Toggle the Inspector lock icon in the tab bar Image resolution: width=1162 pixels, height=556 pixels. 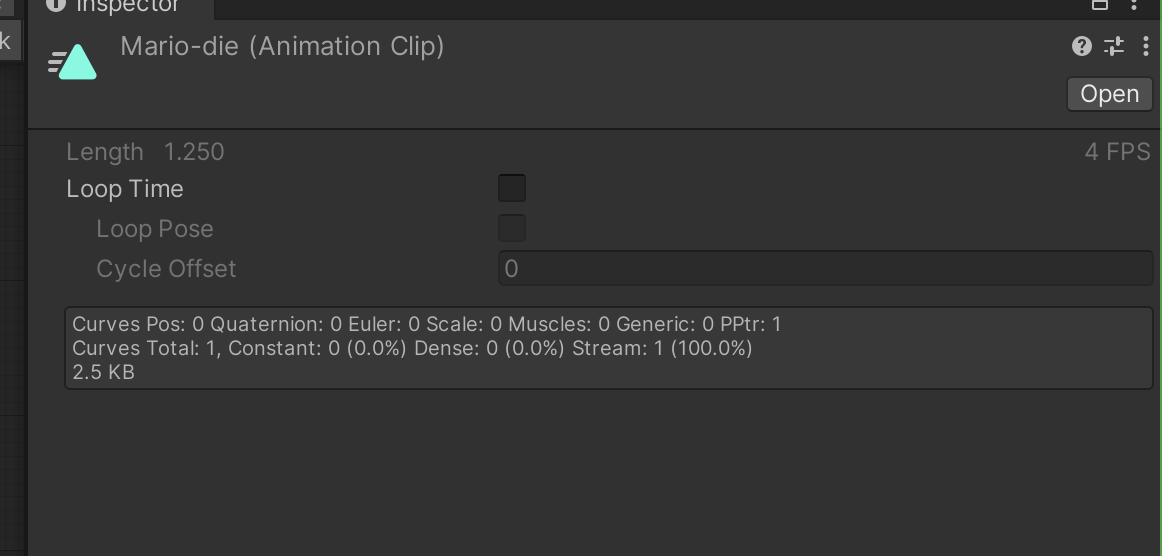point(1100,4)
